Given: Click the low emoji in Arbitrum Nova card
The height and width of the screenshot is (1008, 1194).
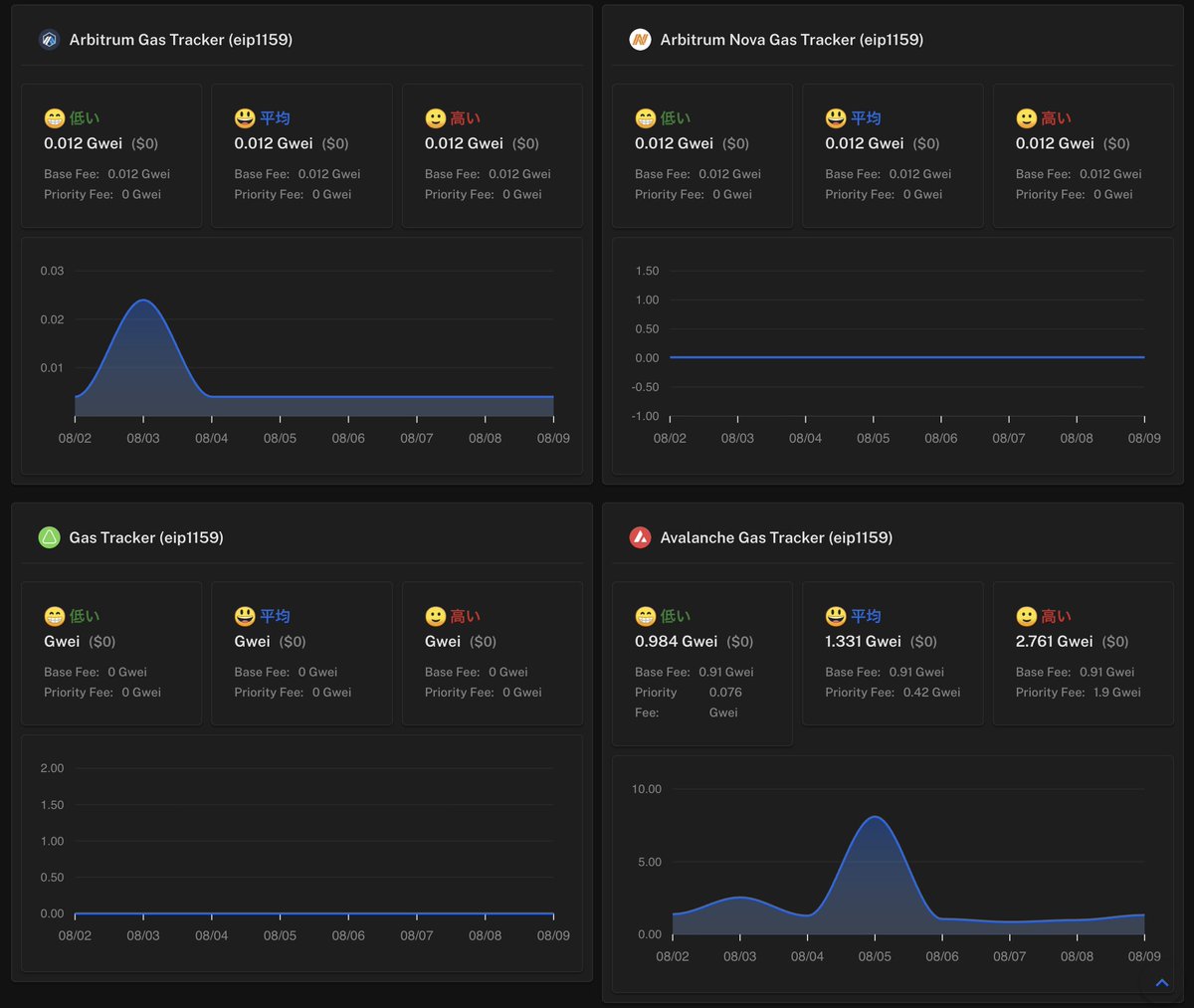Looking at the screenshot, I should pyautogui.click(x=646, y=118).
